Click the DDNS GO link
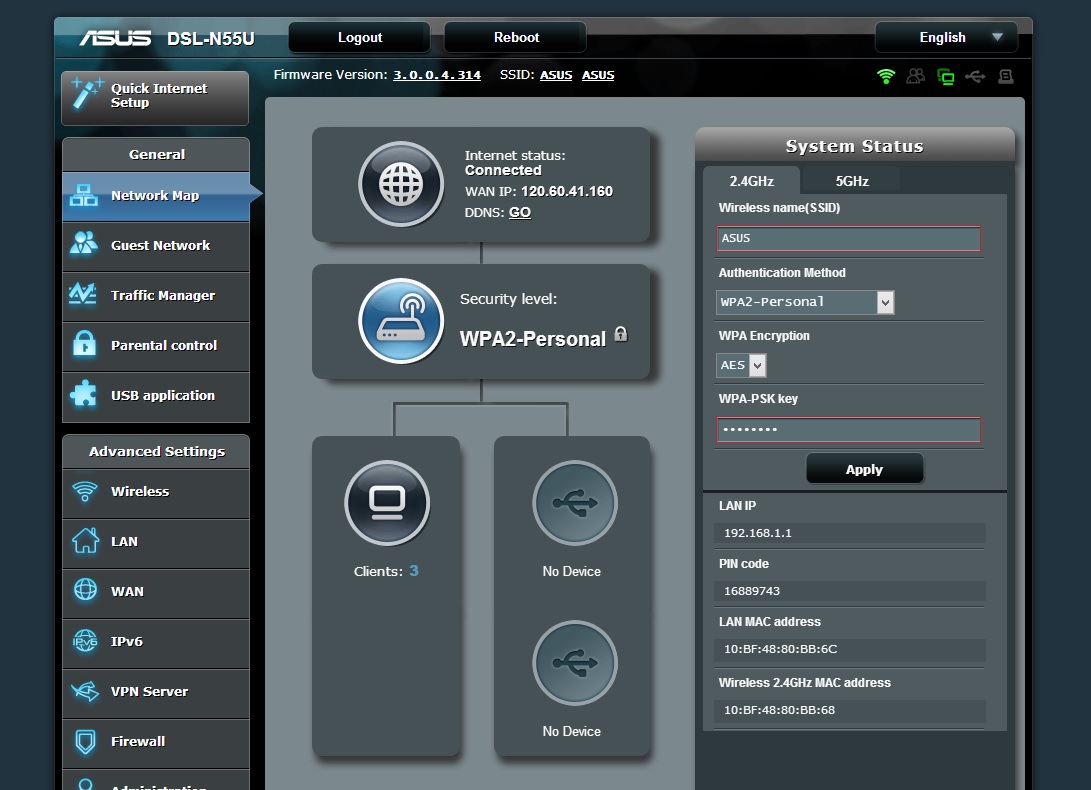 (520, 213)
